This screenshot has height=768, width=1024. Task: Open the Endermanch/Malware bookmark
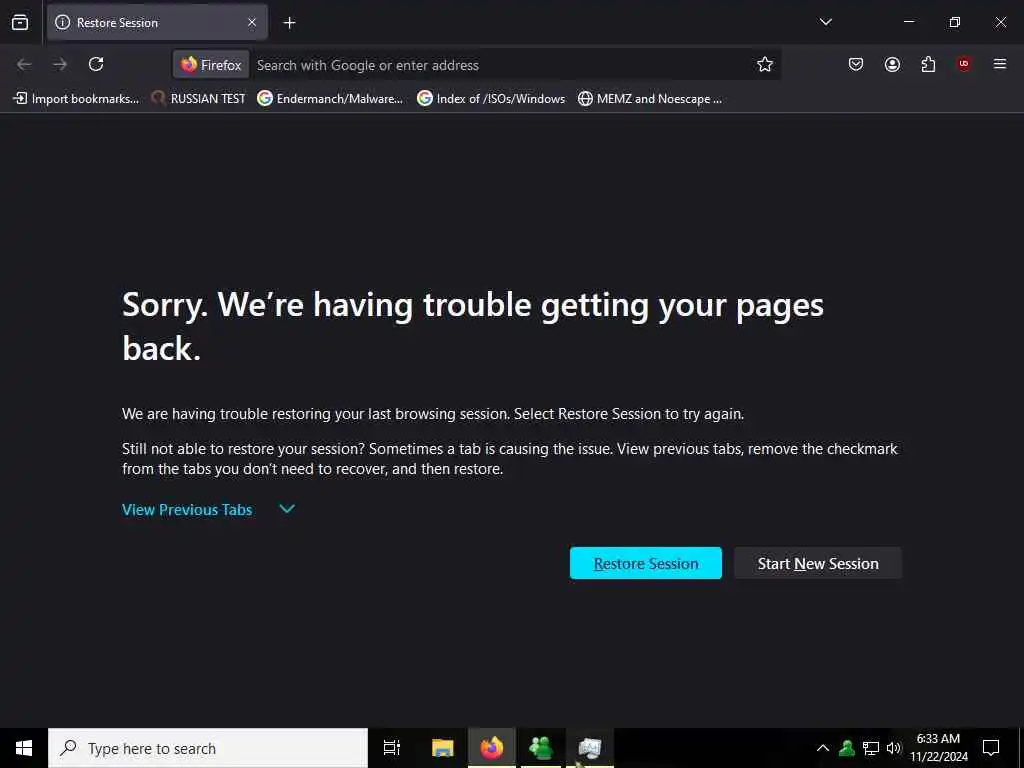tap(330, 99)
